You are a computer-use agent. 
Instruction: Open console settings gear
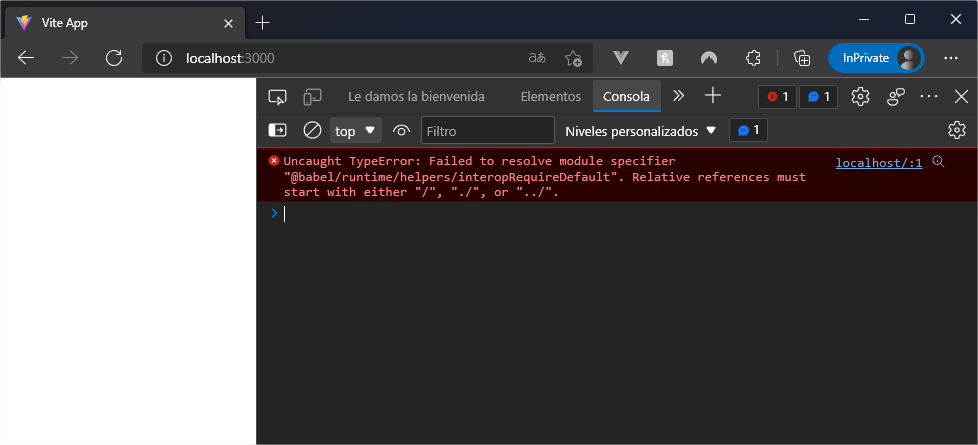pyautogui.click(x=956, y=130)
